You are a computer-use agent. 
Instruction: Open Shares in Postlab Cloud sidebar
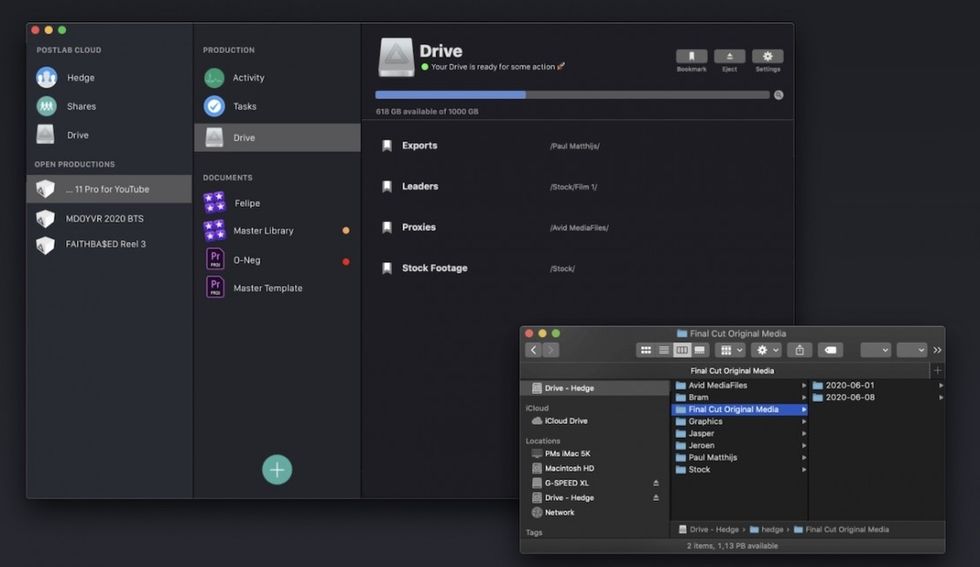pyautogui.click(x=81, y=106)
